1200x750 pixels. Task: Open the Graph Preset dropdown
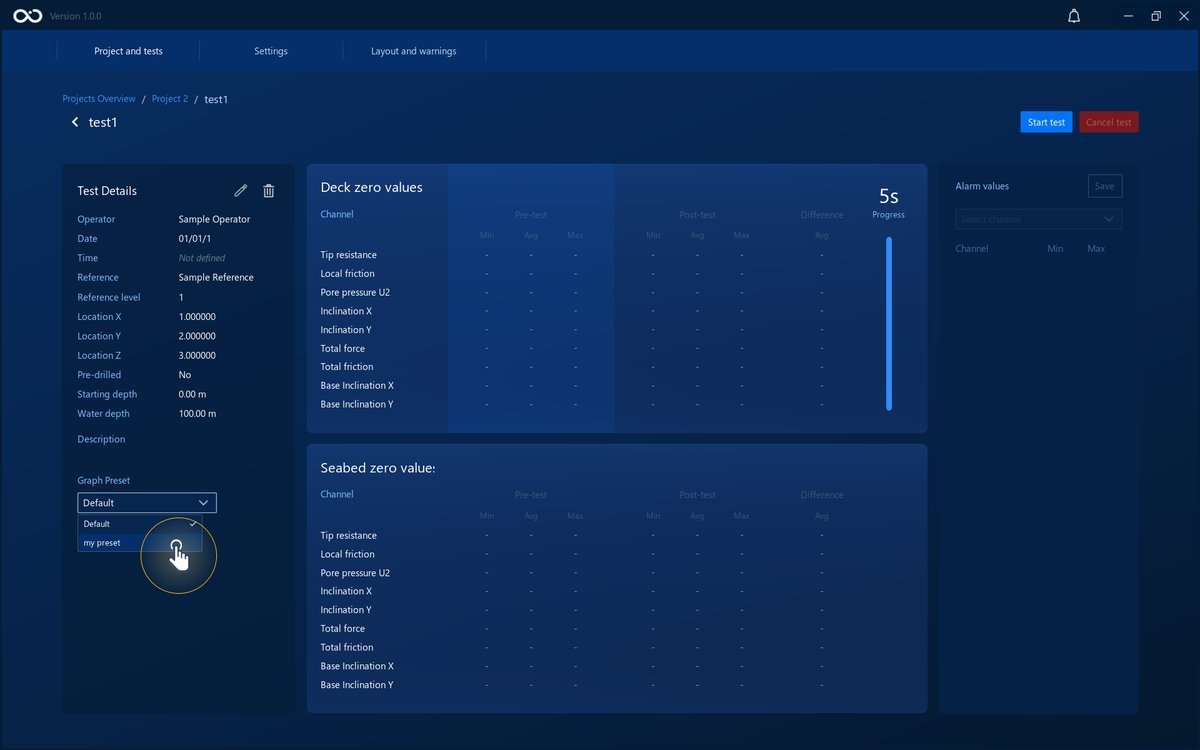[147, 503]
